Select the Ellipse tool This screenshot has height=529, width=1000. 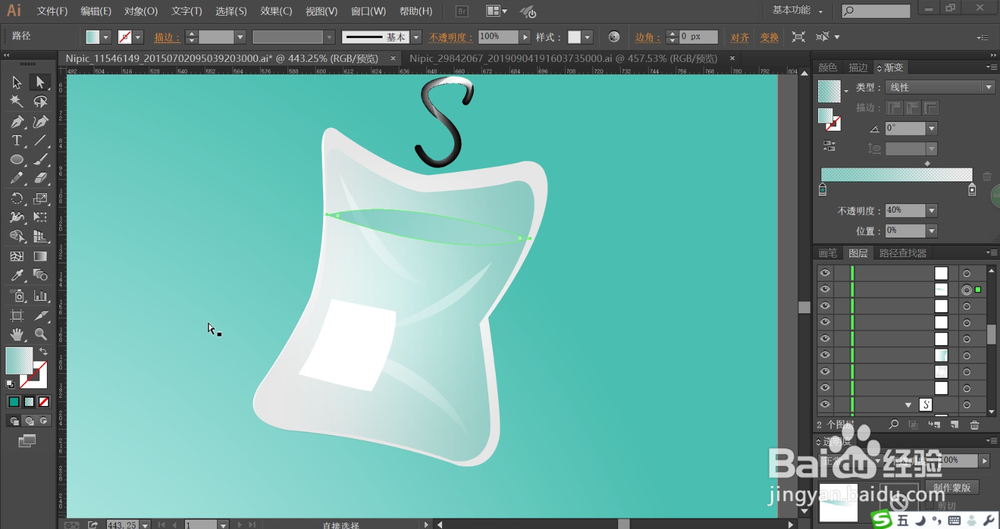(17, 160)
